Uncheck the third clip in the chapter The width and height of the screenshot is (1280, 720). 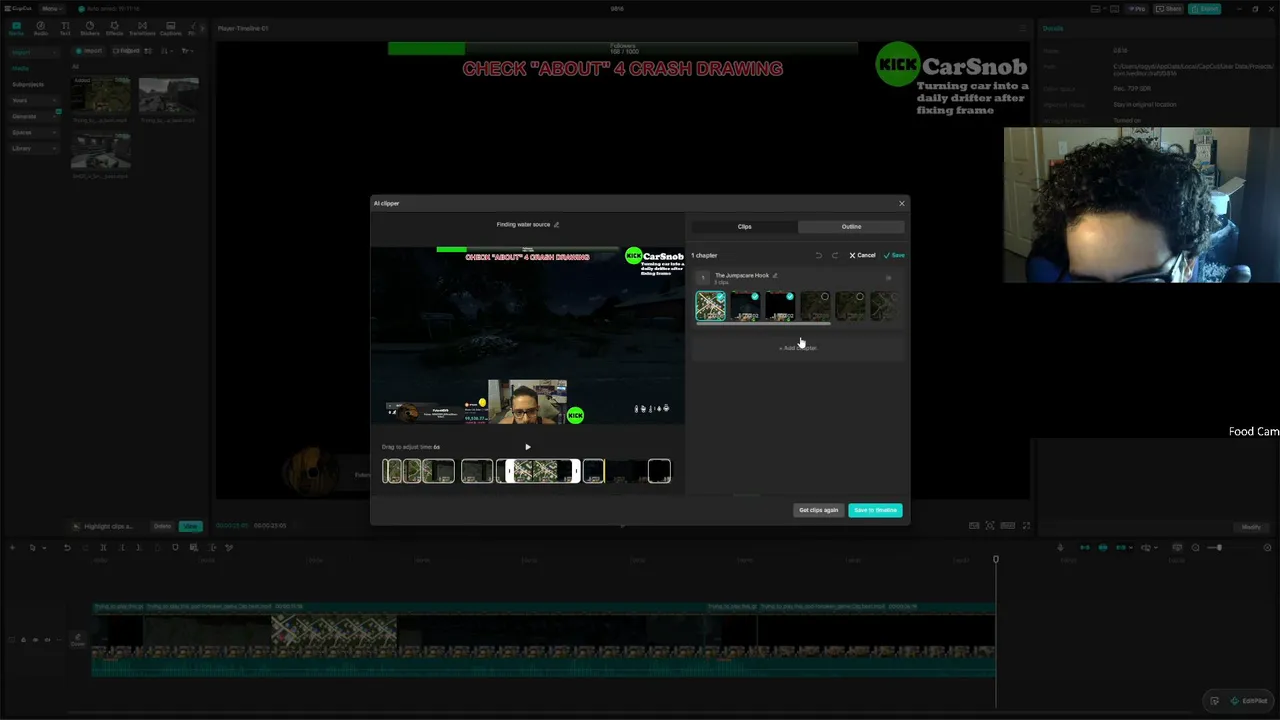click(790, 296)
